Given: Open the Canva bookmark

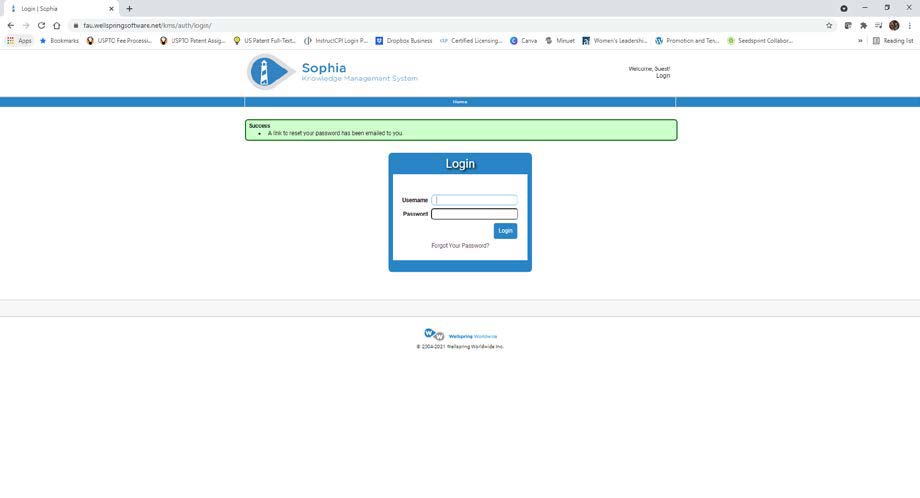Looking at the screenshot, I should 523,41.
